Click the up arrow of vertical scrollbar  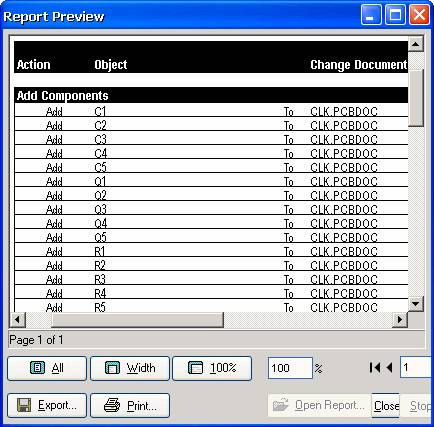pyautogui.click(x=416, y=44)
